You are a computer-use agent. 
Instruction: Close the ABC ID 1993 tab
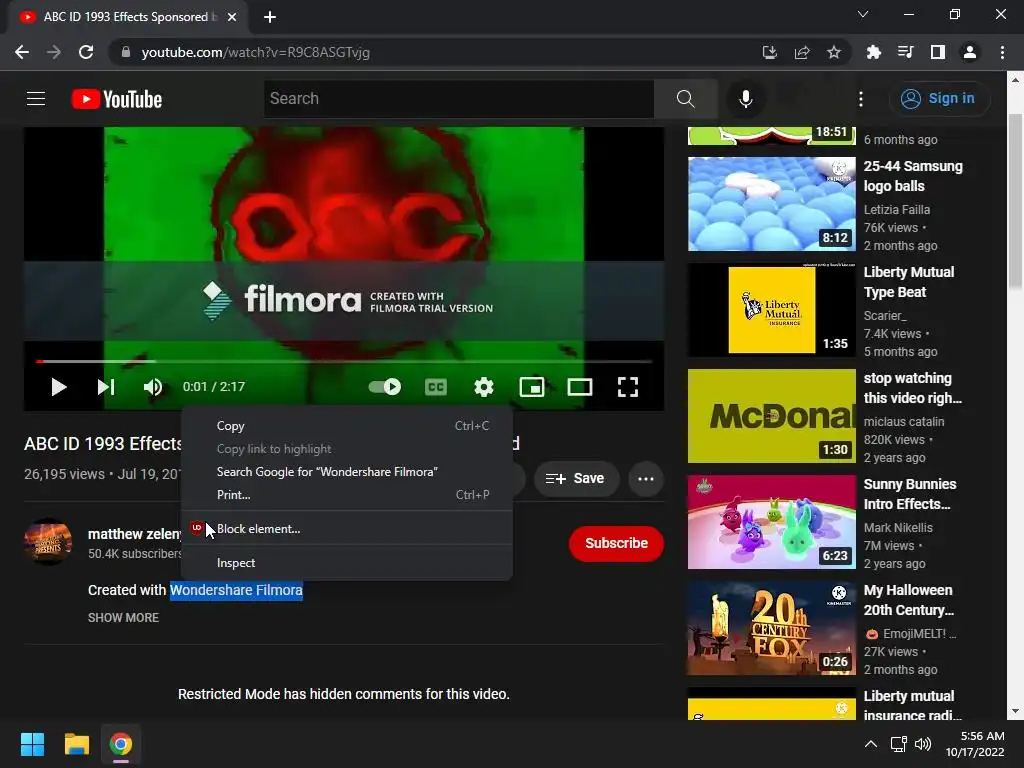click(x=232, y=17)
